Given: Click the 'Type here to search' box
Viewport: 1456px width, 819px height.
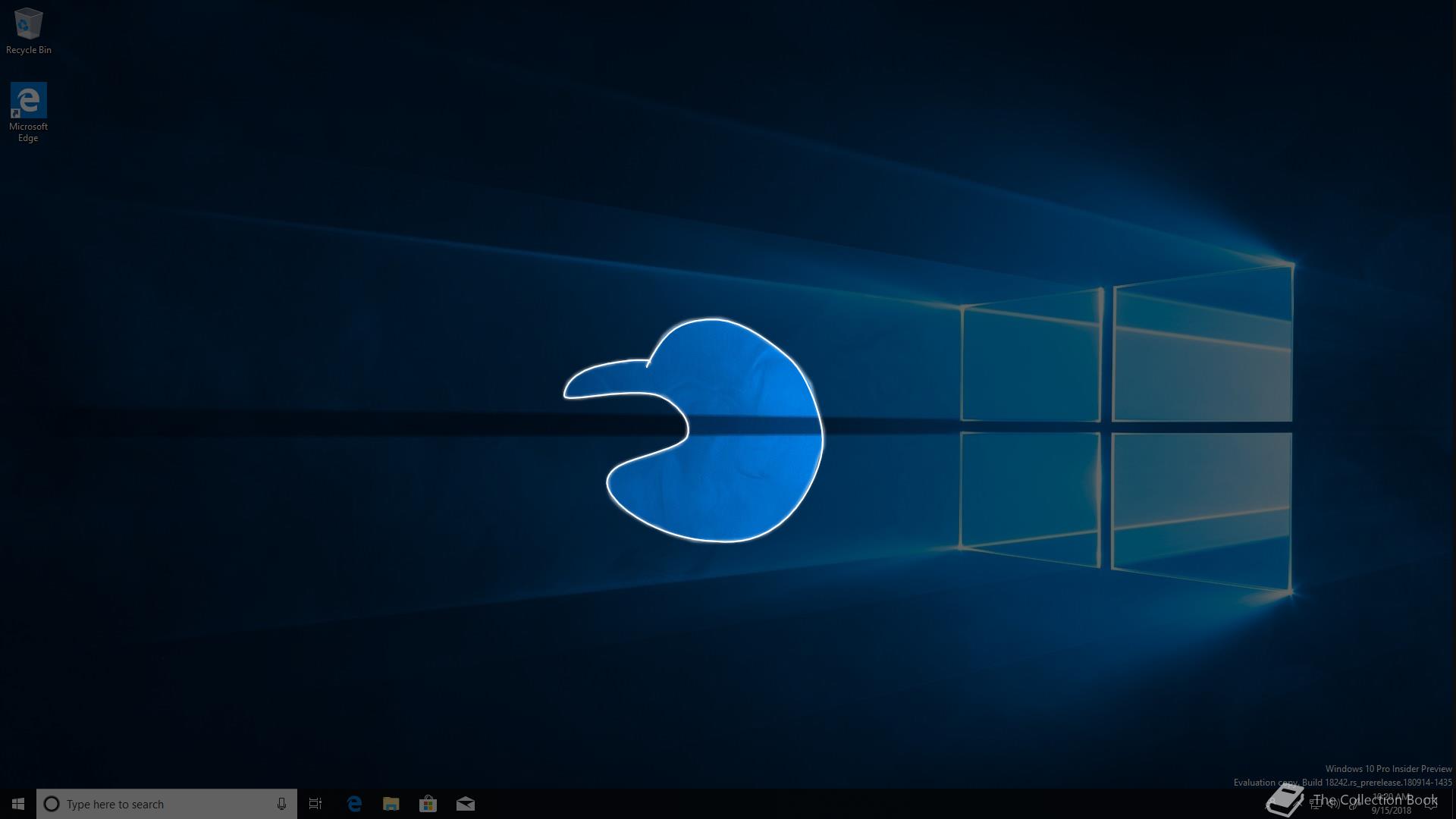Looking at the screenshot, I should click(167, 804).
